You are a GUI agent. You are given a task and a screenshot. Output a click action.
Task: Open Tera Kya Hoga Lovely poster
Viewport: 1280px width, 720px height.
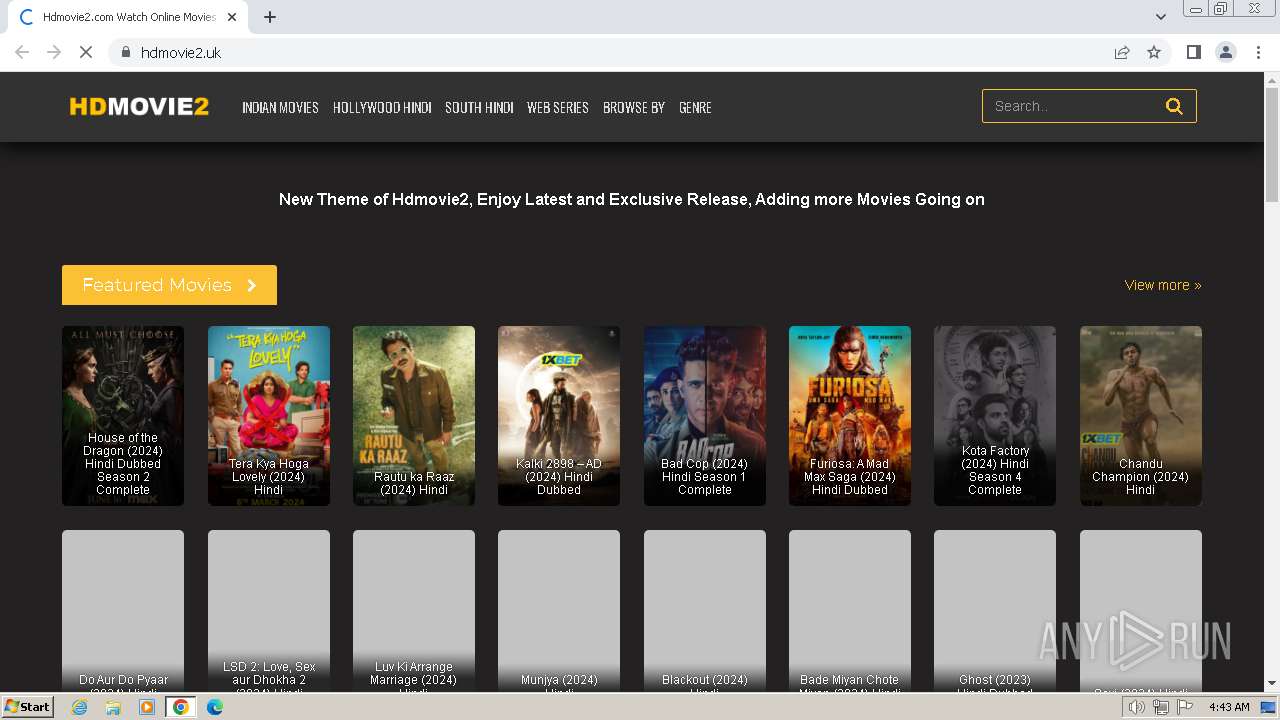pos(269,416)
